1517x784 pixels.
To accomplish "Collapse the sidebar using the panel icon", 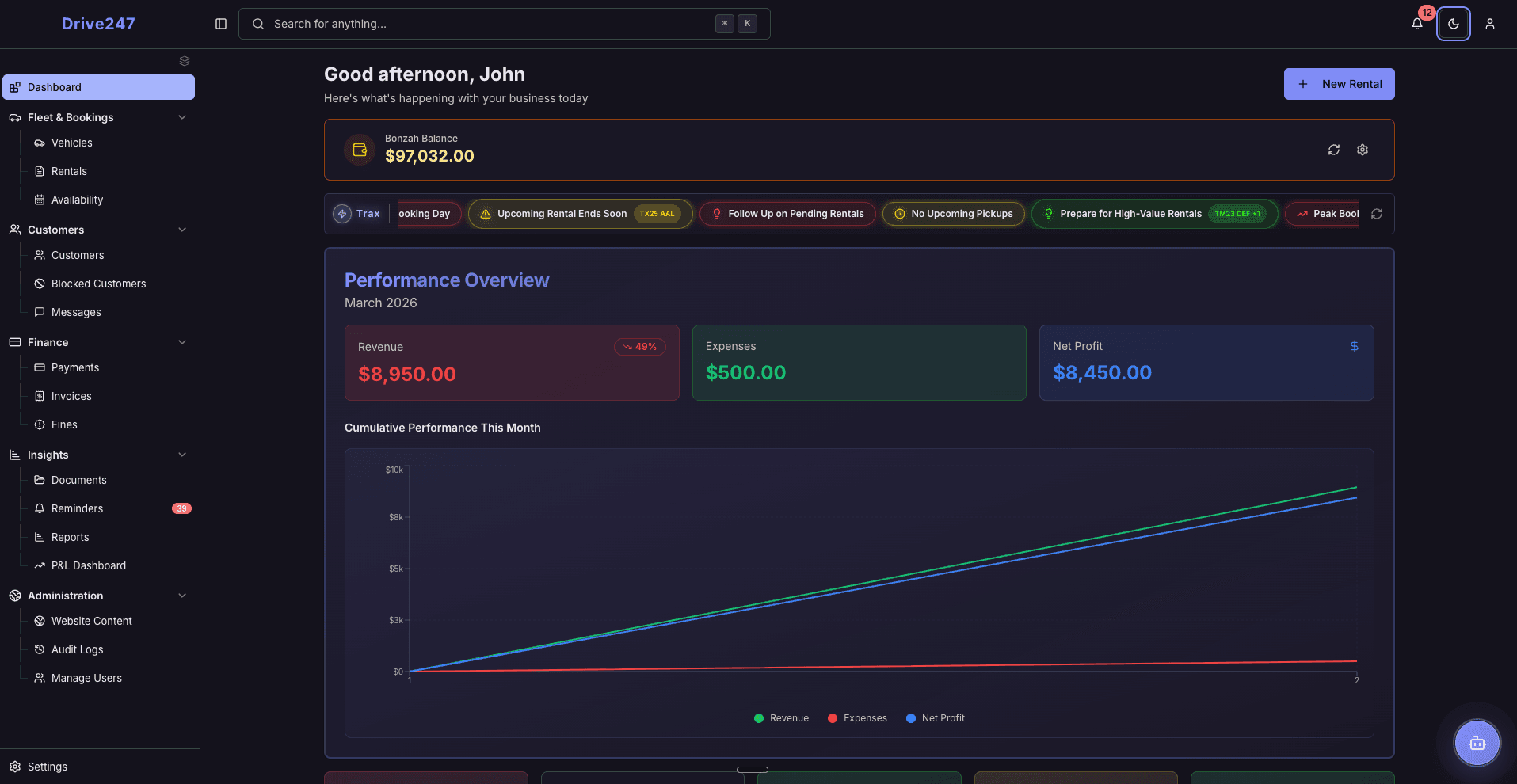I will coord(219,23).
